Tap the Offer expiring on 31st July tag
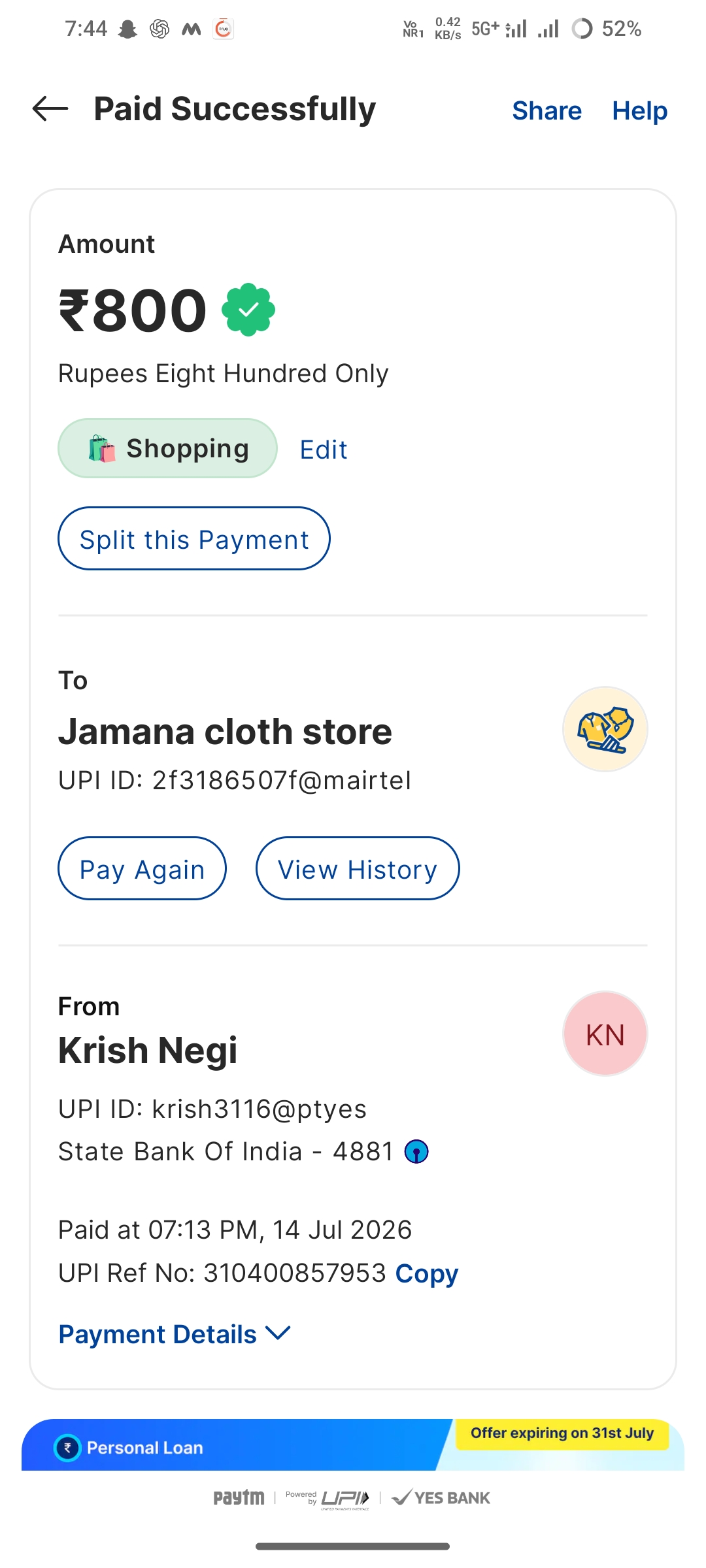This screenshot has width=706, height=1568. (x=562, y=1433)
